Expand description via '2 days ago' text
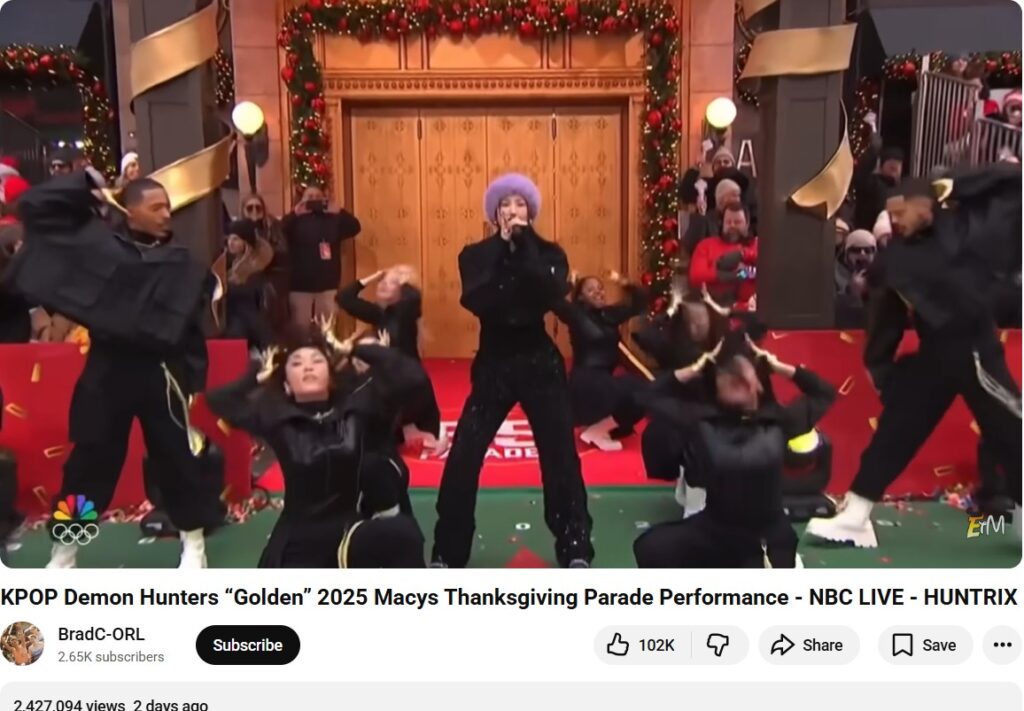The height and width of the screenshot is (711, 1024). [x=170, y=704]
